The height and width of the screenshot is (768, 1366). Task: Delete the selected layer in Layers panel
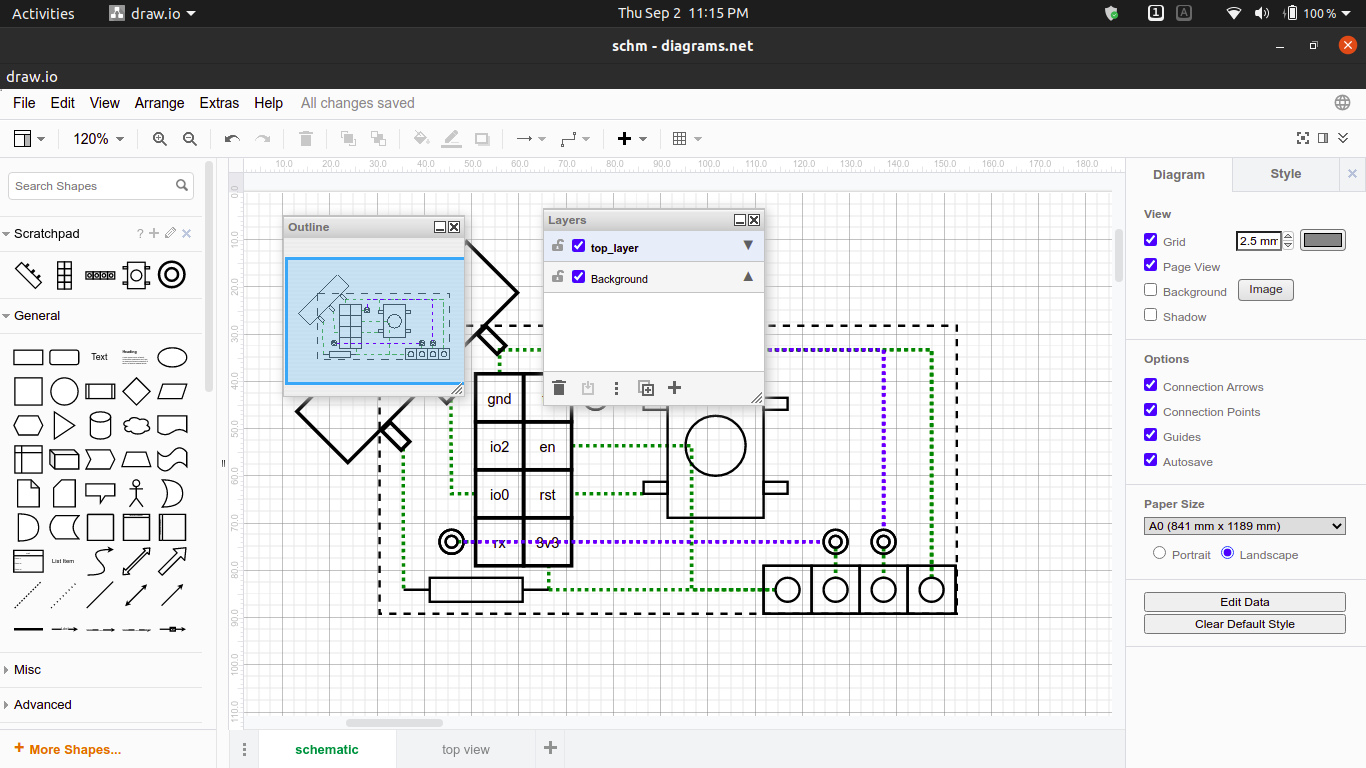(x=559, y=388)
